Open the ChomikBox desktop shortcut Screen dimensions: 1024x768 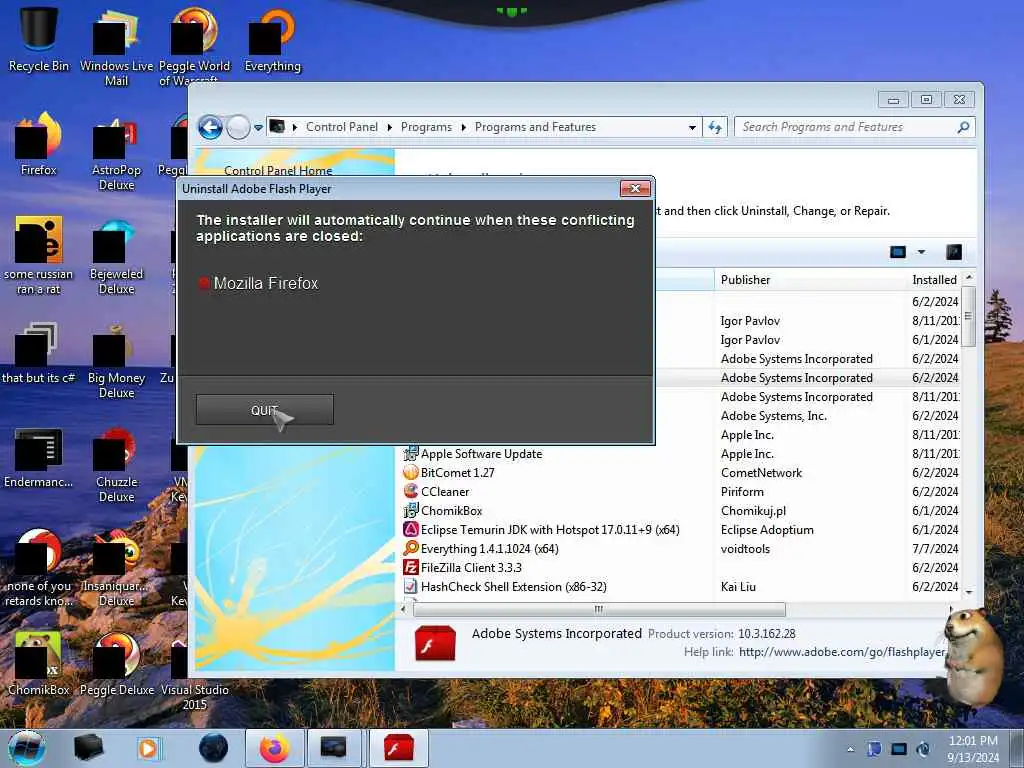tap(39, 665)
